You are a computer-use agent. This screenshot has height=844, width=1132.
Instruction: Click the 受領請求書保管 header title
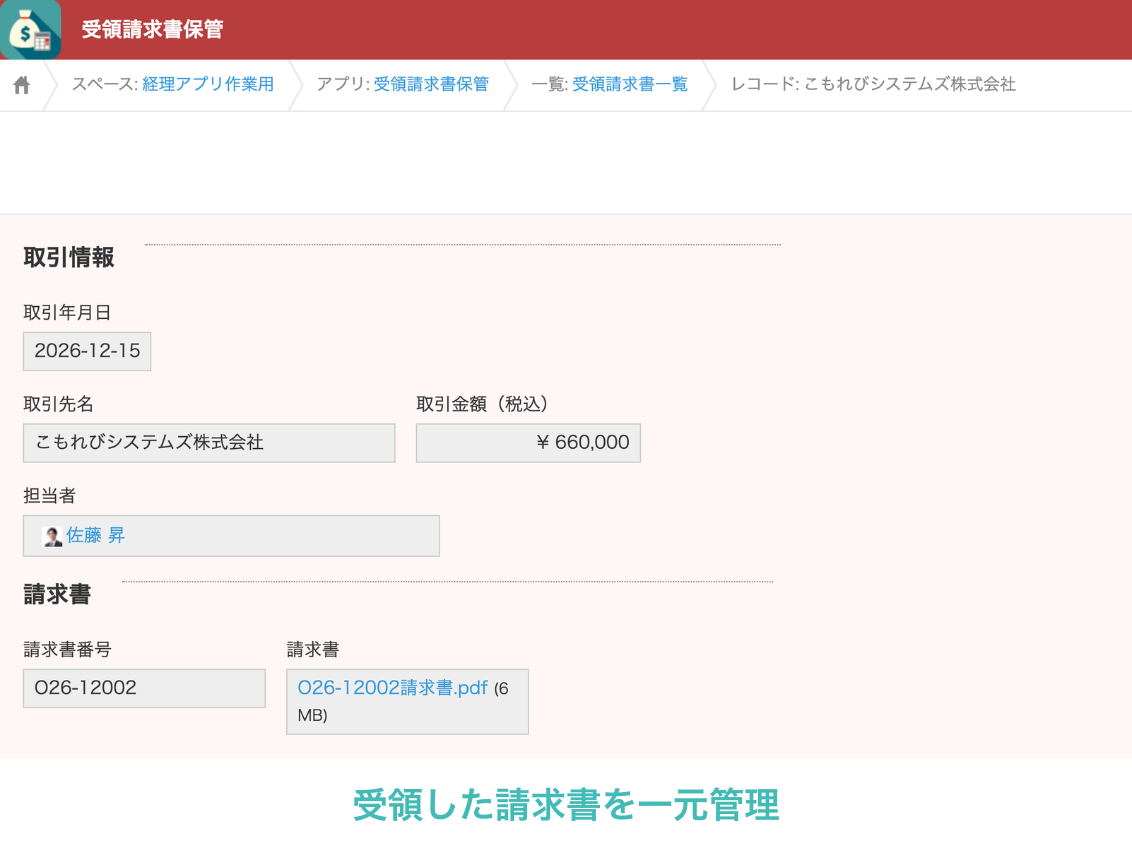[152, 30]
